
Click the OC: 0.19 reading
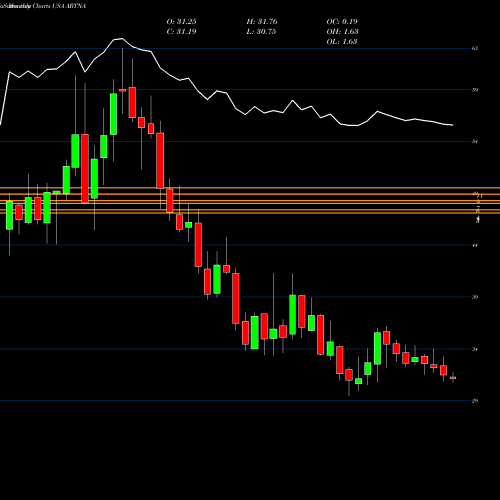(342, 22)
